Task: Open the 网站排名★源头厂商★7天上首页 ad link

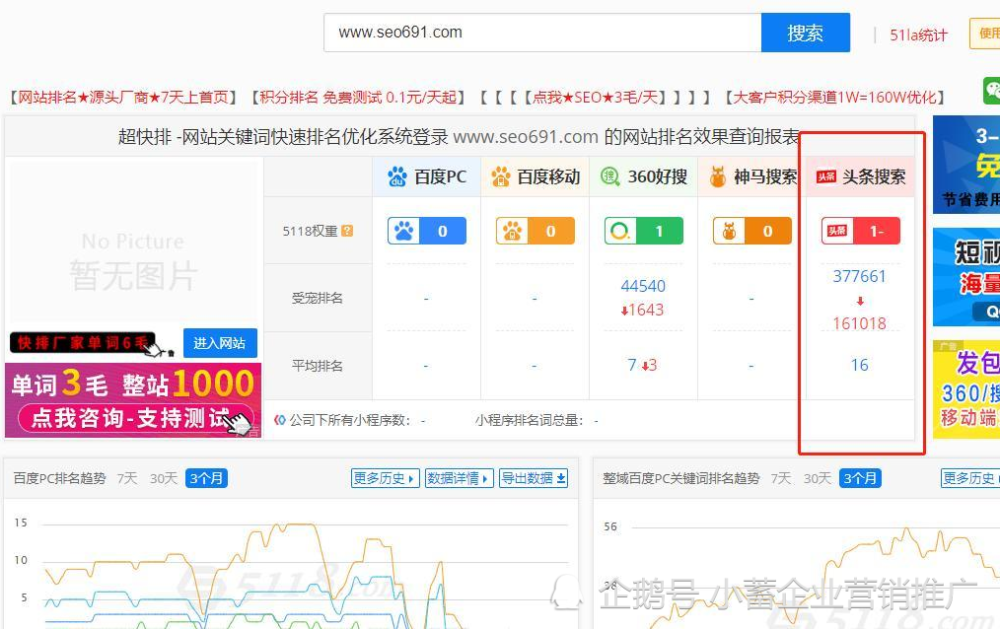Action: pos(124,97)
